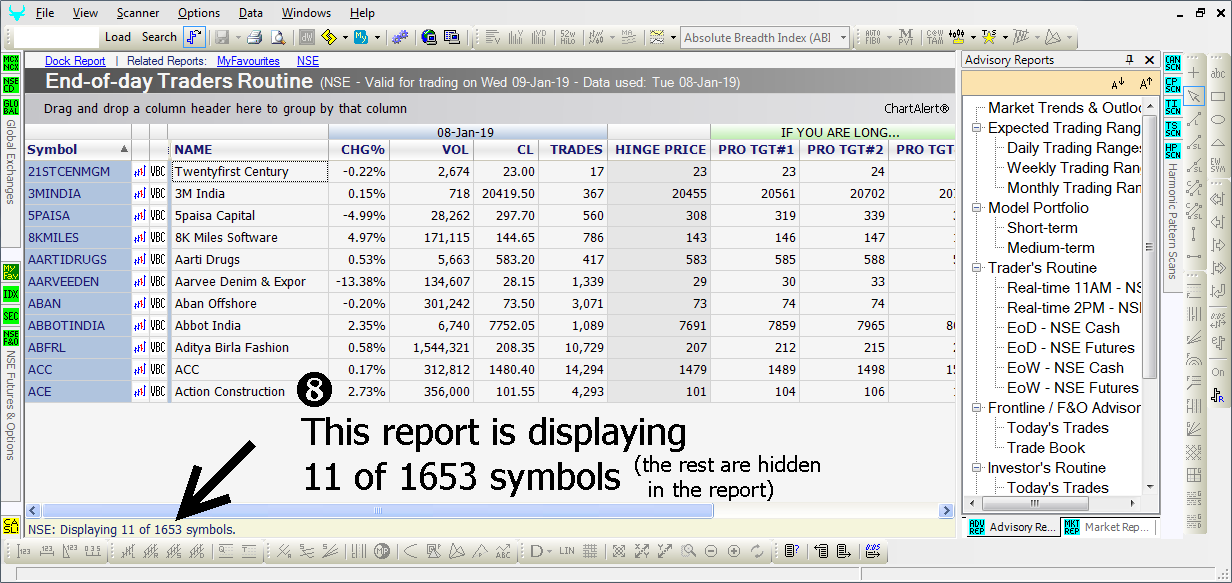The width and height of the screenshot is (1232, 583).
Task: Click the IDX sidebar icon
Action: pyautogui.click(x=11, y=295)
